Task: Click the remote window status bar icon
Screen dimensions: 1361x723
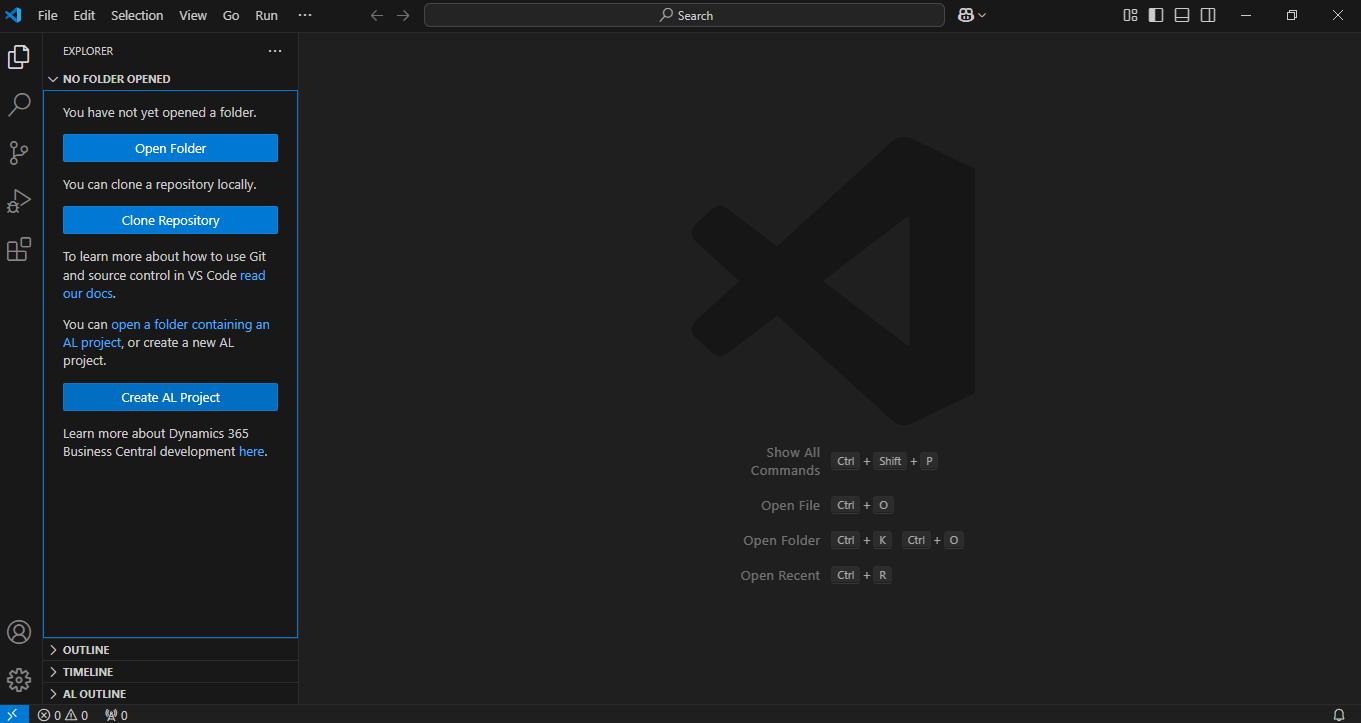Action: 13,715
